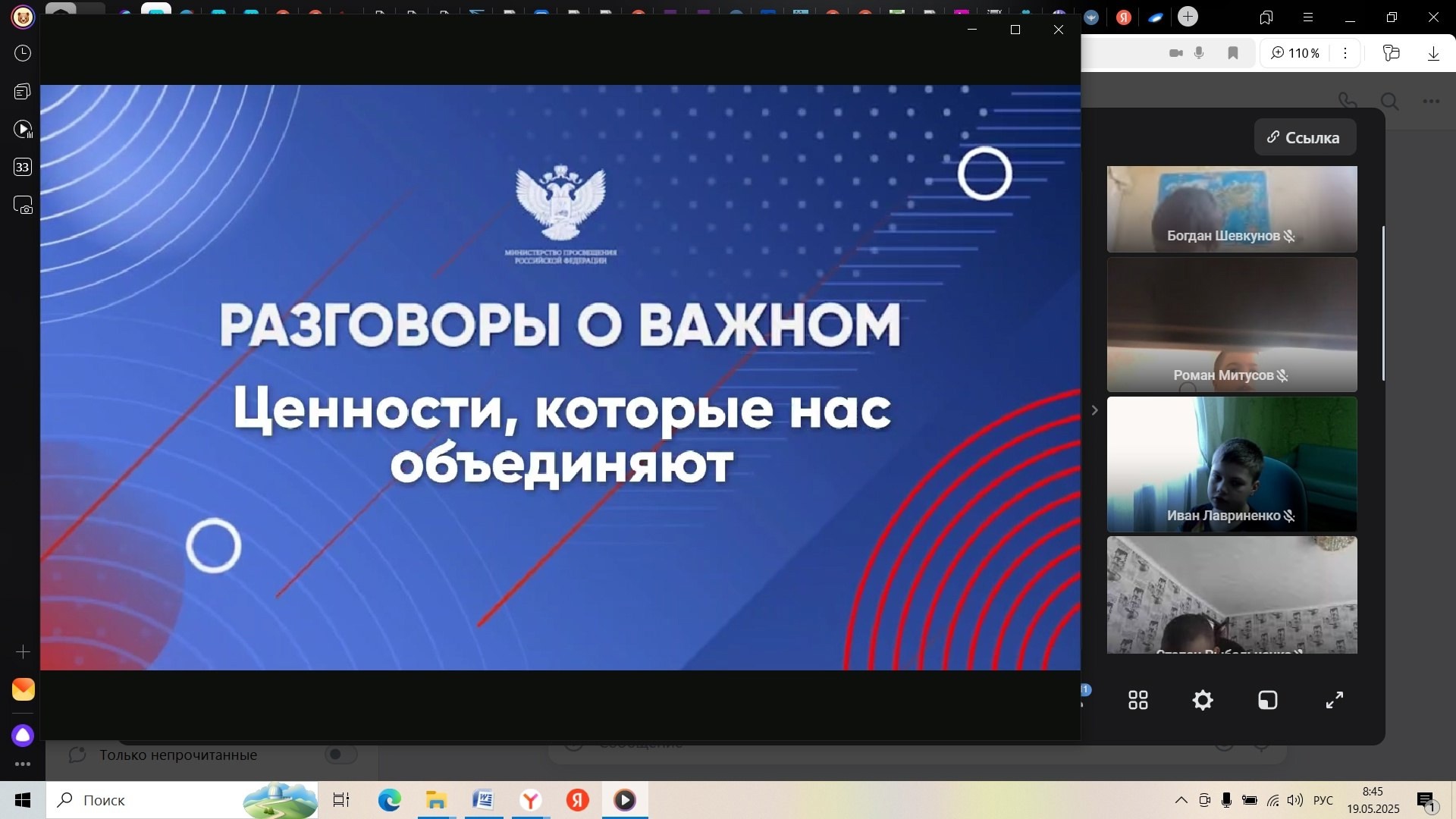Switch input language РУС
Image resolution: width=1456 pixels, height=819 pixels.
click(x=1323, y=800)
